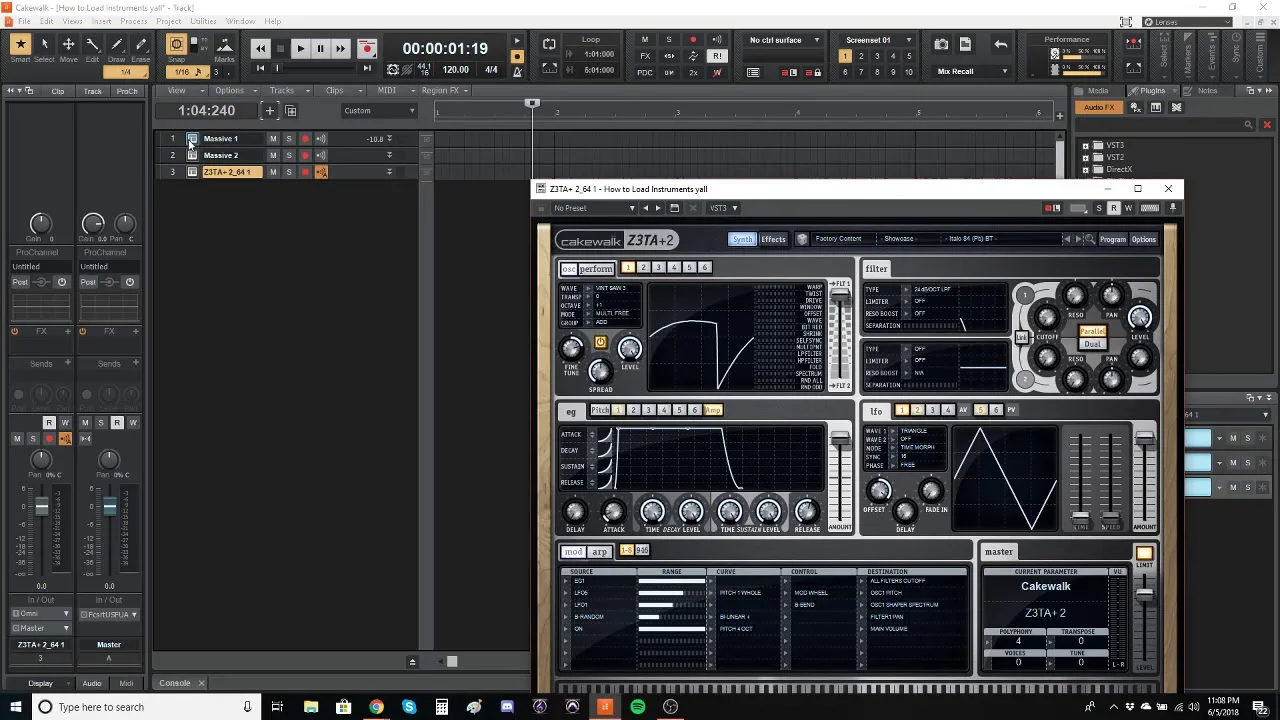Fast forward the transport
The image size is (1280, 720).
pos(340,48)
